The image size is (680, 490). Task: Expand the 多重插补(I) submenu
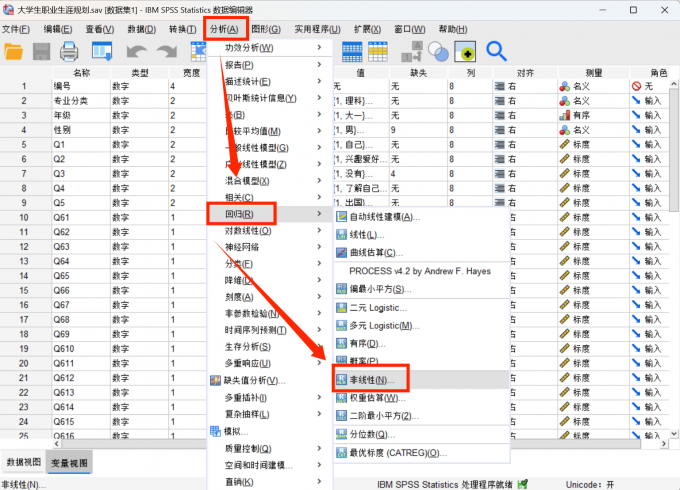(x=319, y=397)
